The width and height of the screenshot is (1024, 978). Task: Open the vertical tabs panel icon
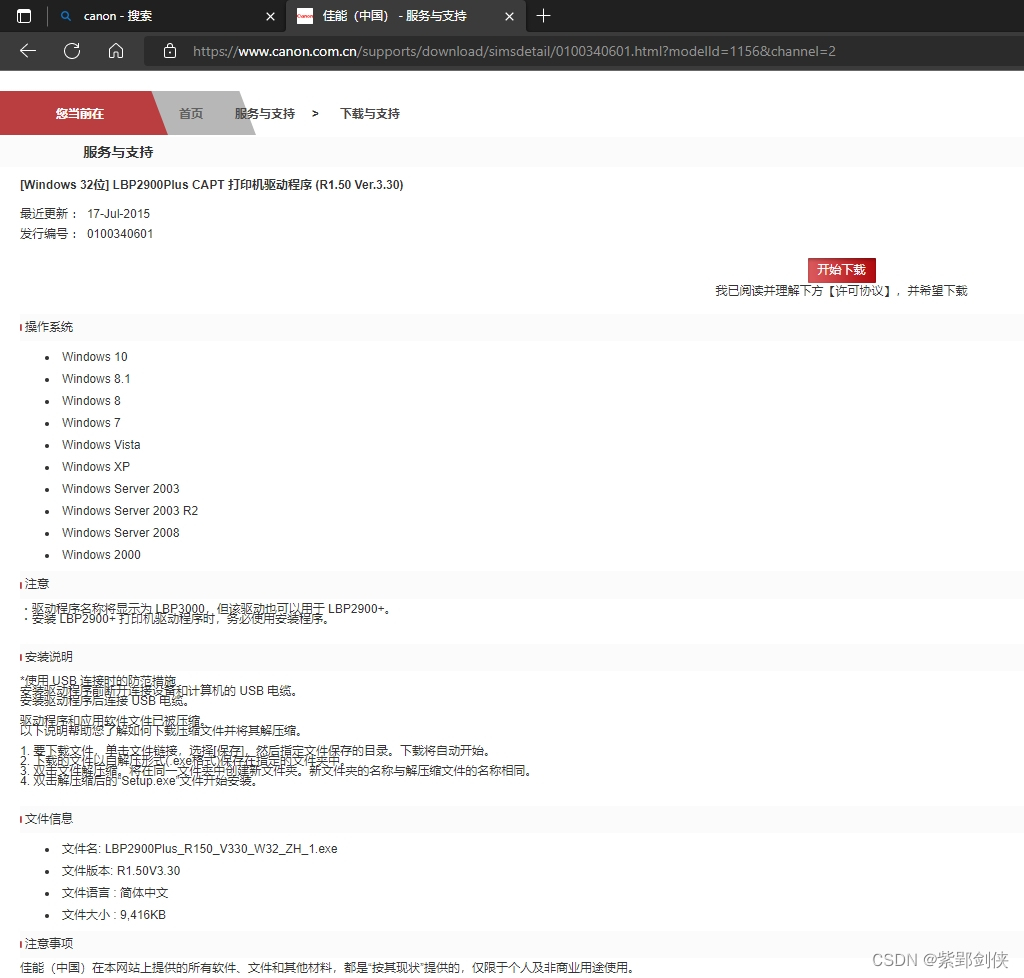(x=22, y=16)
